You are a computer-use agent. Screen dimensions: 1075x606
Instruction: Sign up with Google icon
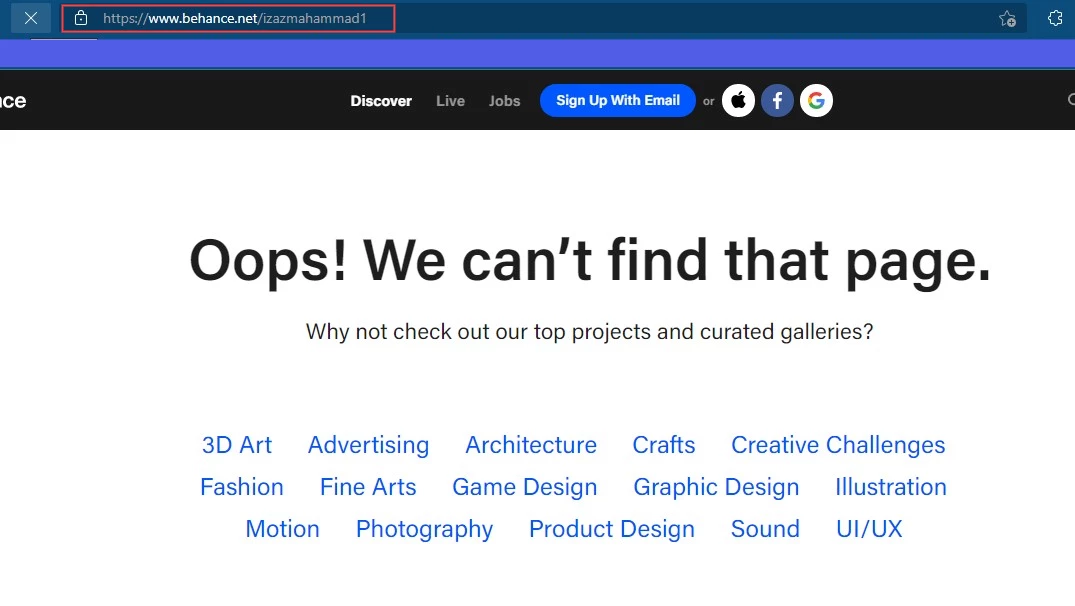point(816,101)
